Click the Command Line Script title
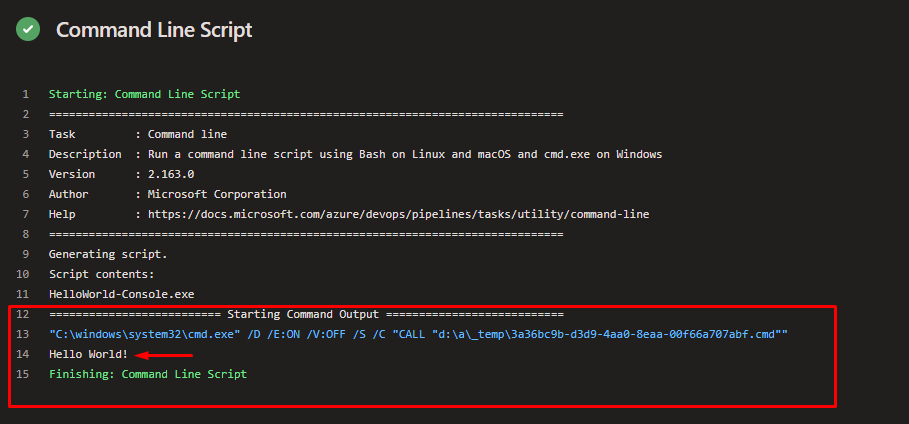The image size is (909, 424). [x=154, y=30]
